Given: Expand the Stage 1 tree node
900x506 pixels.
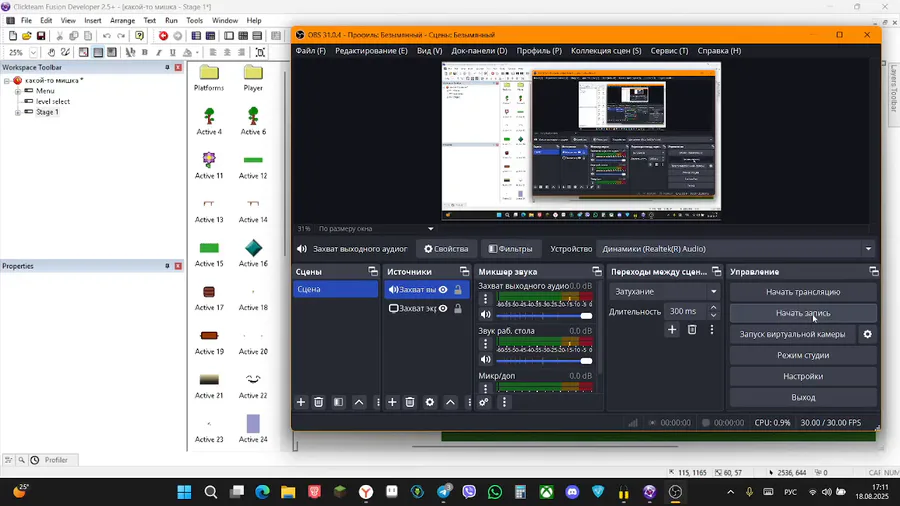Looking at the screenshot, I should (x=18, y=112).
